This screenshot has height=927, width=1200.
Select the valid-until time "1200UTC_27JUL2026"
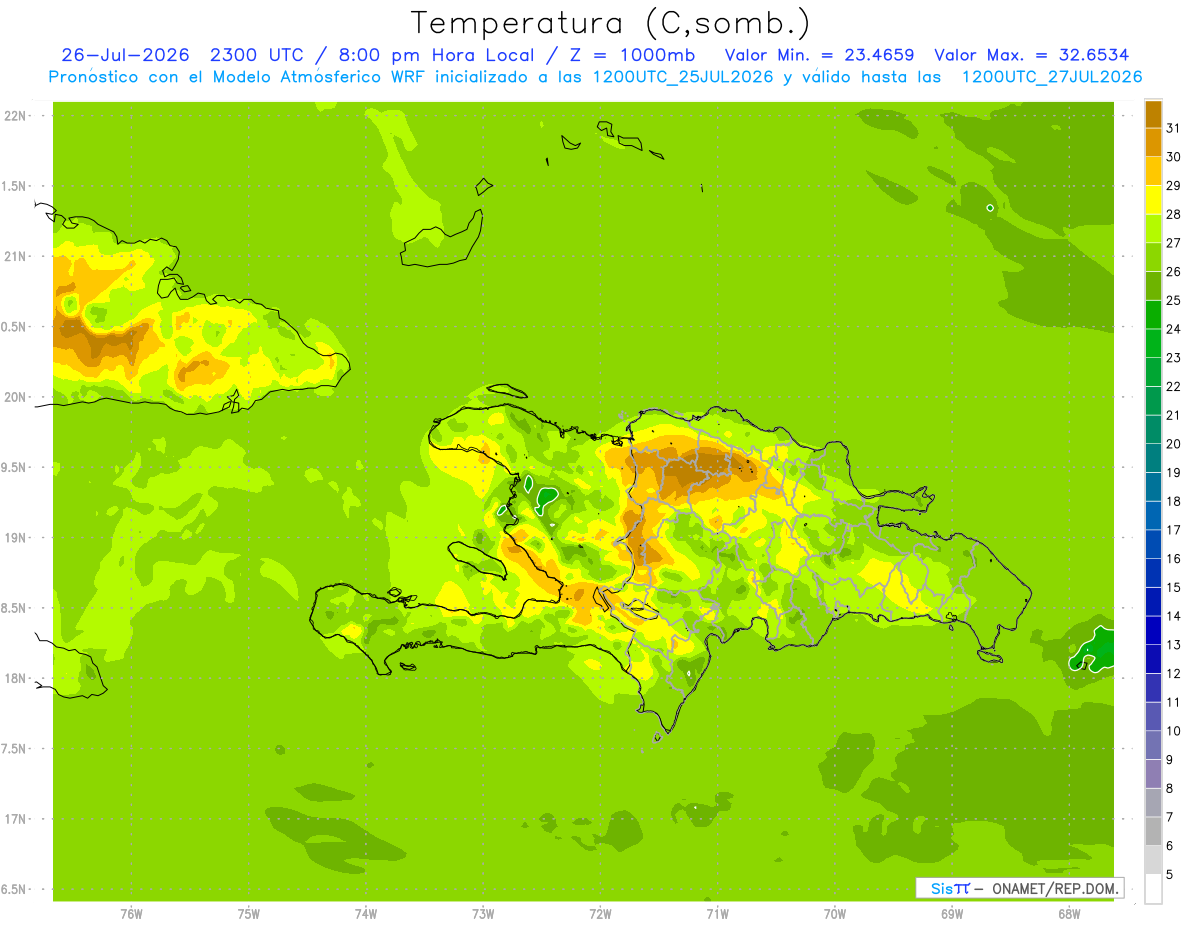tap(1052, 77)
